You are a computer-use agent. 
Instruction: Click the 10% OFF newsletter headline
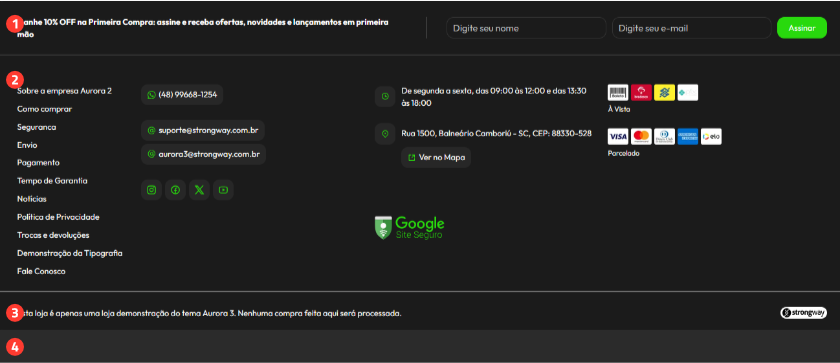pos(203,28)
